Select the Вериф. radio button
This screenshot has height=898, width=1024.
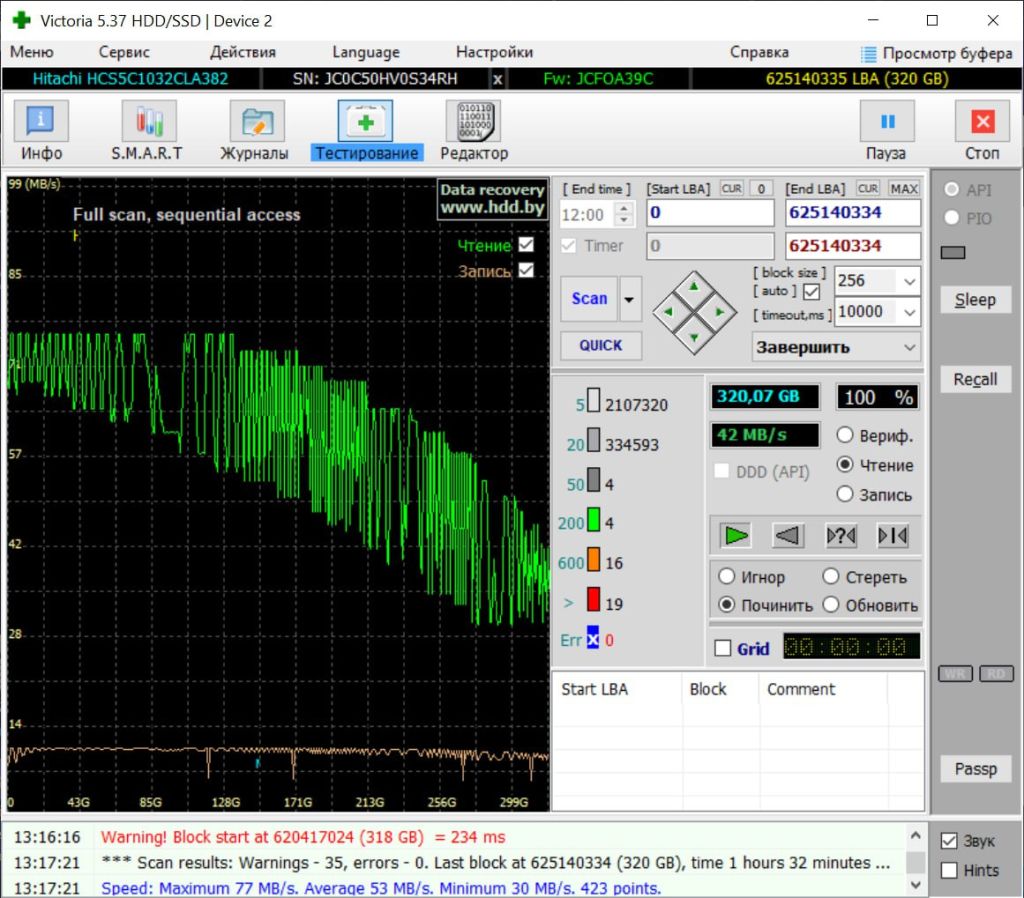(845, 435)
